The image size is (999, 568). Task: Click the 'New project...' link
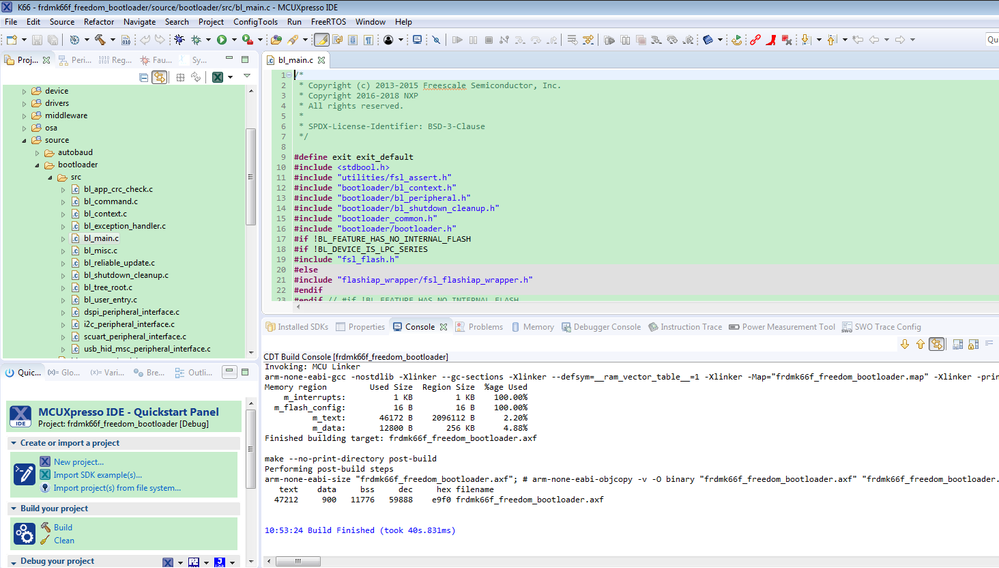(78, 462)
